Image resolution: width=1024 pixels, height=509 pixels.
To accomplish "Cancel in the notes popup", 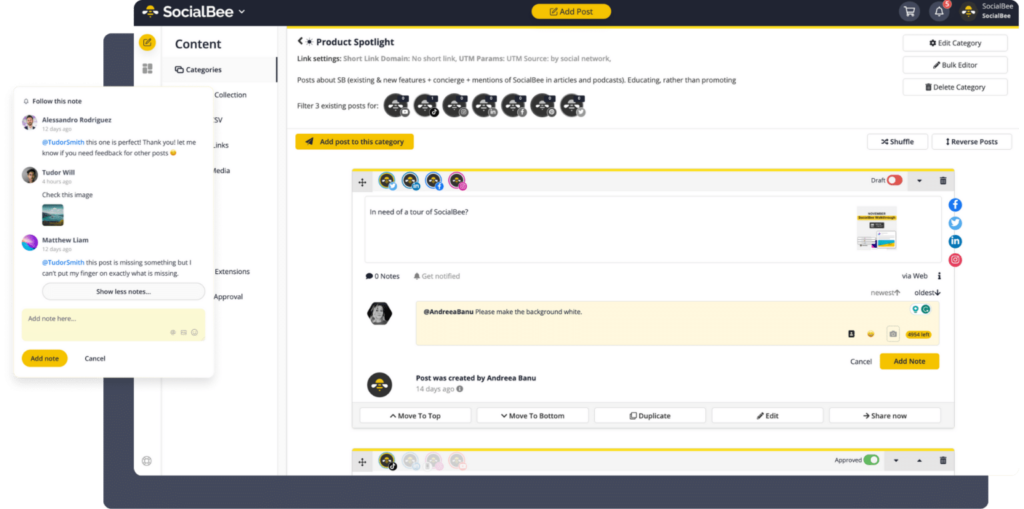I will (x=95, y=358).
